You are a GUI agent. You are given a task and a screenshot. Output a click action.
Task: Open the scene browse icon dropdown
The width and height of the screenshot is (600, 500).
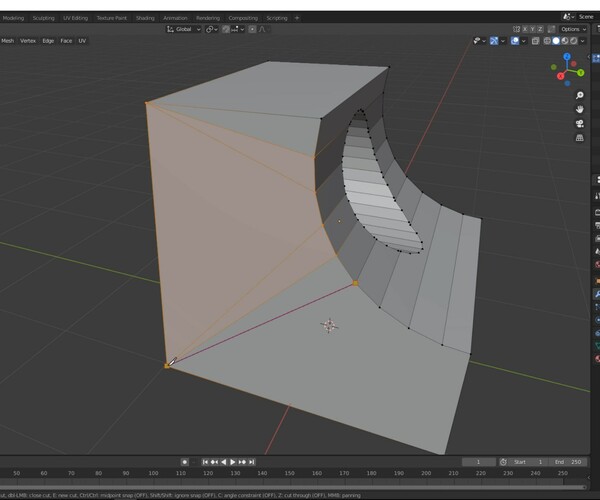click(568, 17)
